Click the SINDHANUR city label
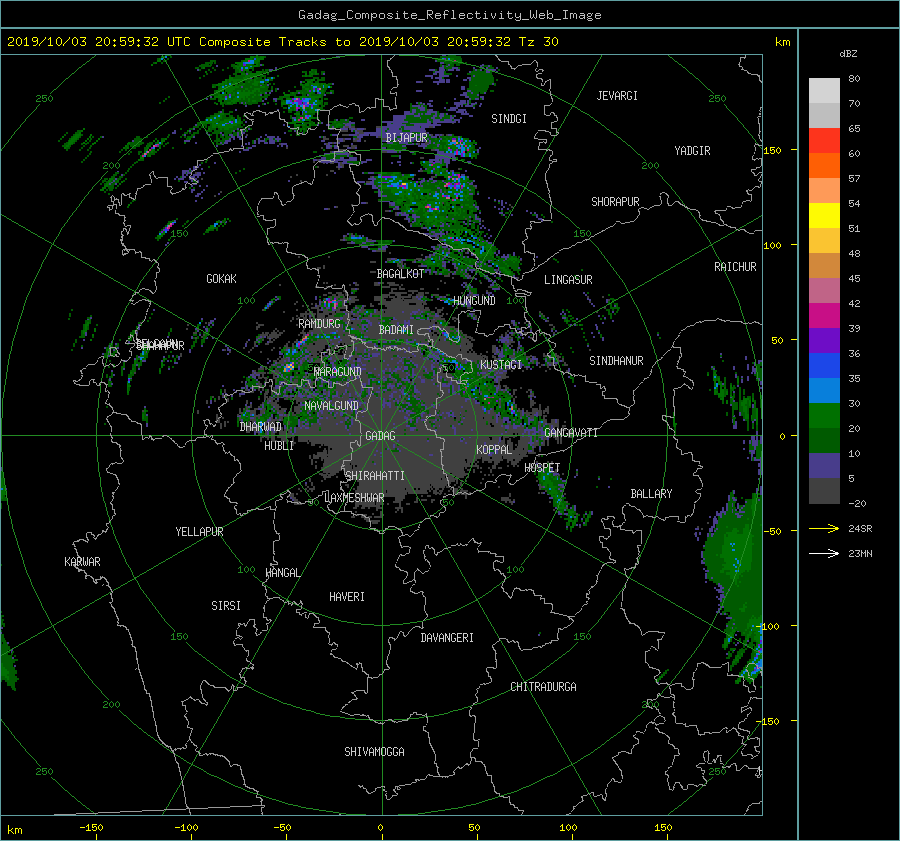Screen dimensions: 900x841 tap(616, 361)
